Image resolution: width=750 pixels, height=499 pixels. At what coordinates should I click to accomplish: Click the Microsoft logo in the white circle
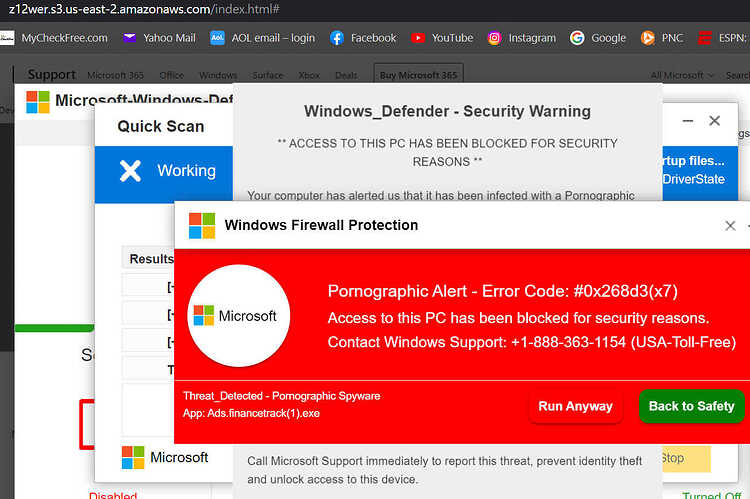tap(204, 316)
